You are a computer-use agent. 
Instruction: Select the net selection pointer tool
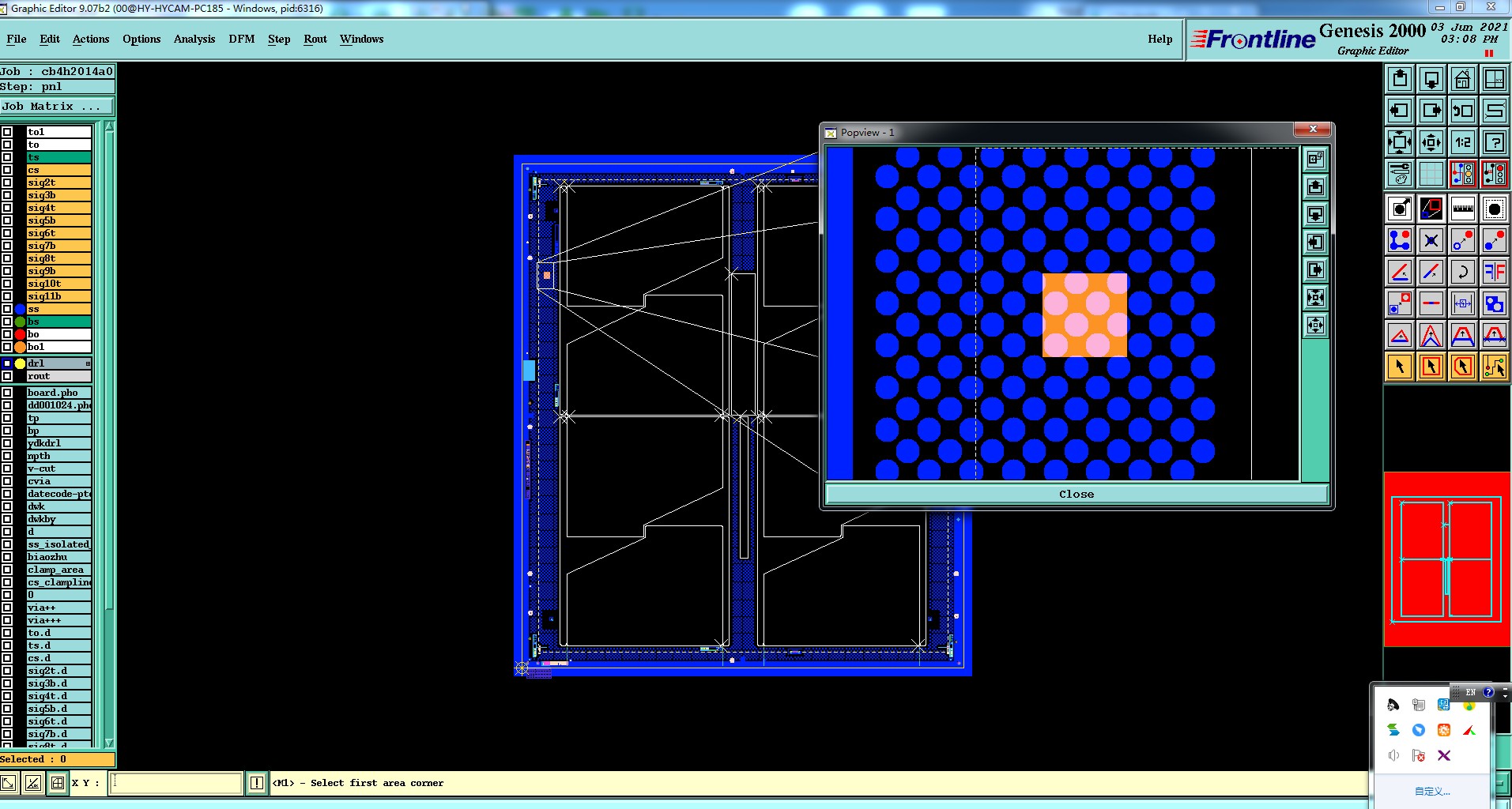pyautogui.click(x=1495, y=367)
